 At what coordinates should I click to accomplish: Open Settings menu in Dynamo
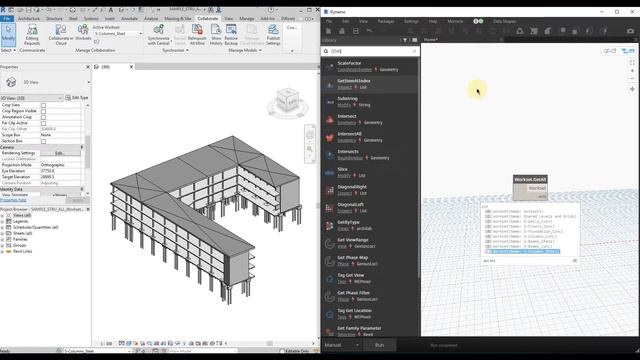coord(411,21)
